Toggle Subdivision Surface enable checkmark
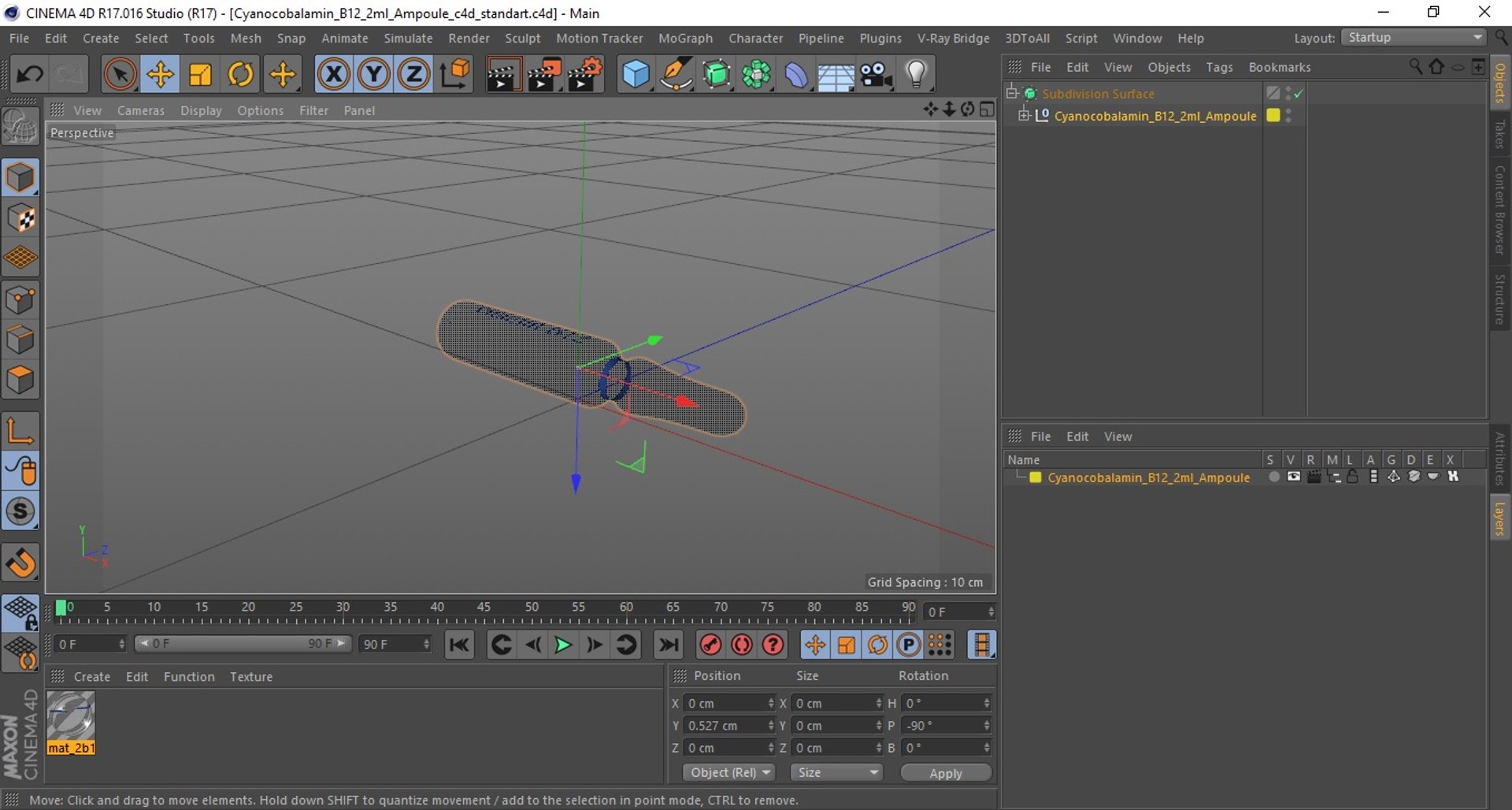 [1299, 94]
